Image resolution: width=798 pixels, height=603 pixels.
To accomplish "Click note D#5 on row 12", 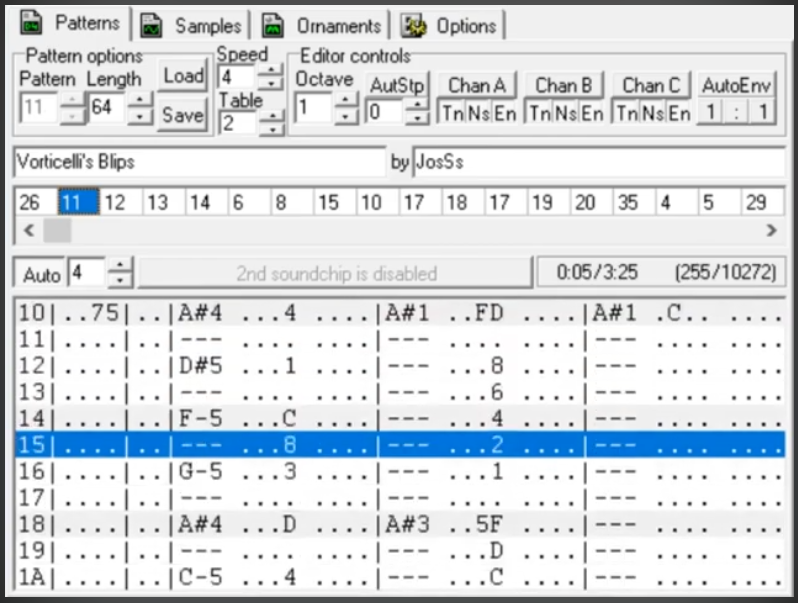I will [201, 366].
